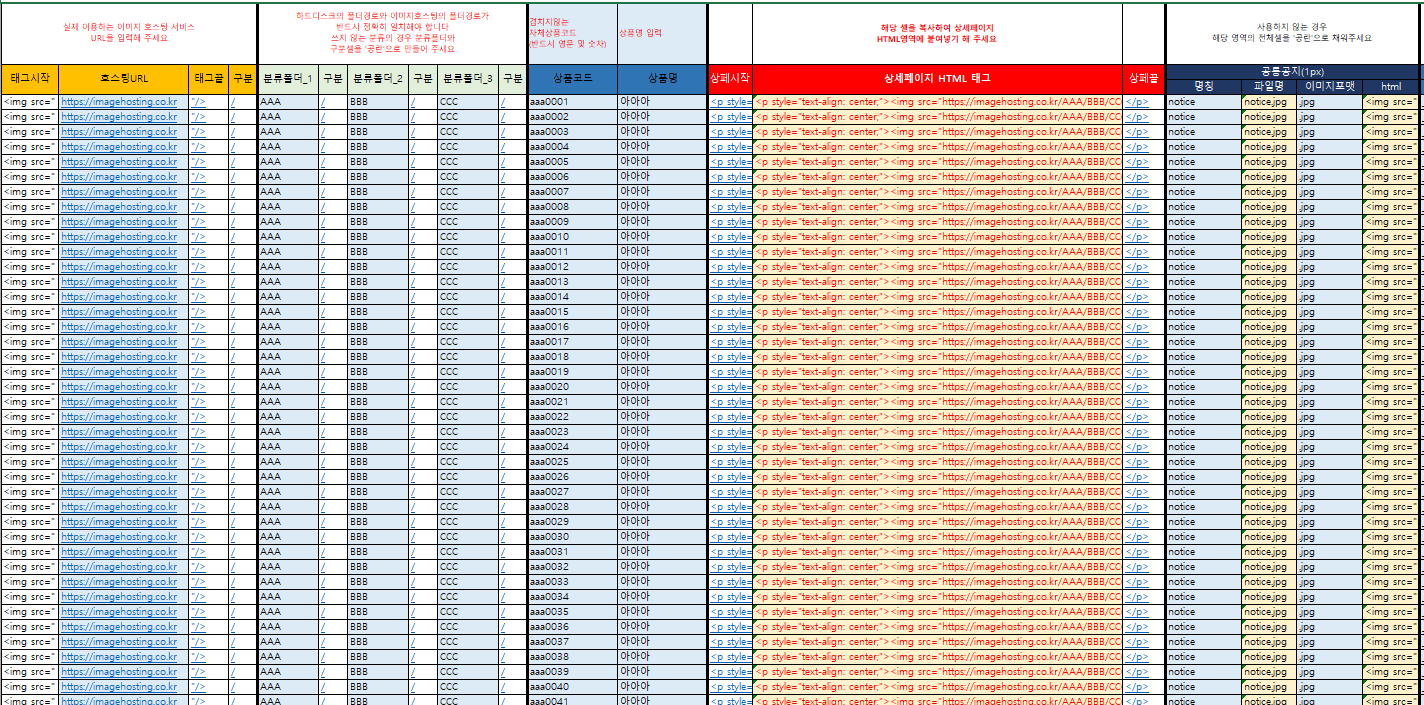The height and width of the screenshot is (705, 1424).
Task: Click the 아아아 name cell in row aaa0029
Action: pyautogui.click(x=662, y=522)
